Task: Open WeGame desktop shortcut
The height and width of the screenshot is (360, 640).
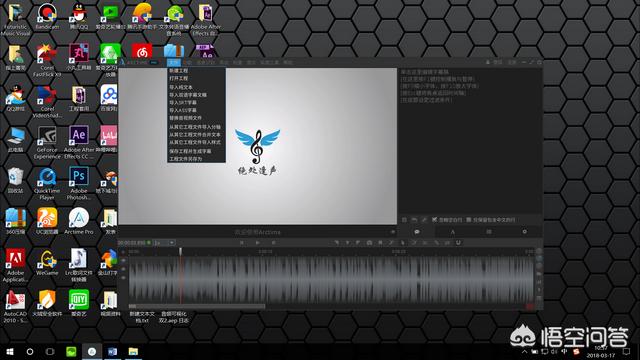Action: tap(47, 262)
